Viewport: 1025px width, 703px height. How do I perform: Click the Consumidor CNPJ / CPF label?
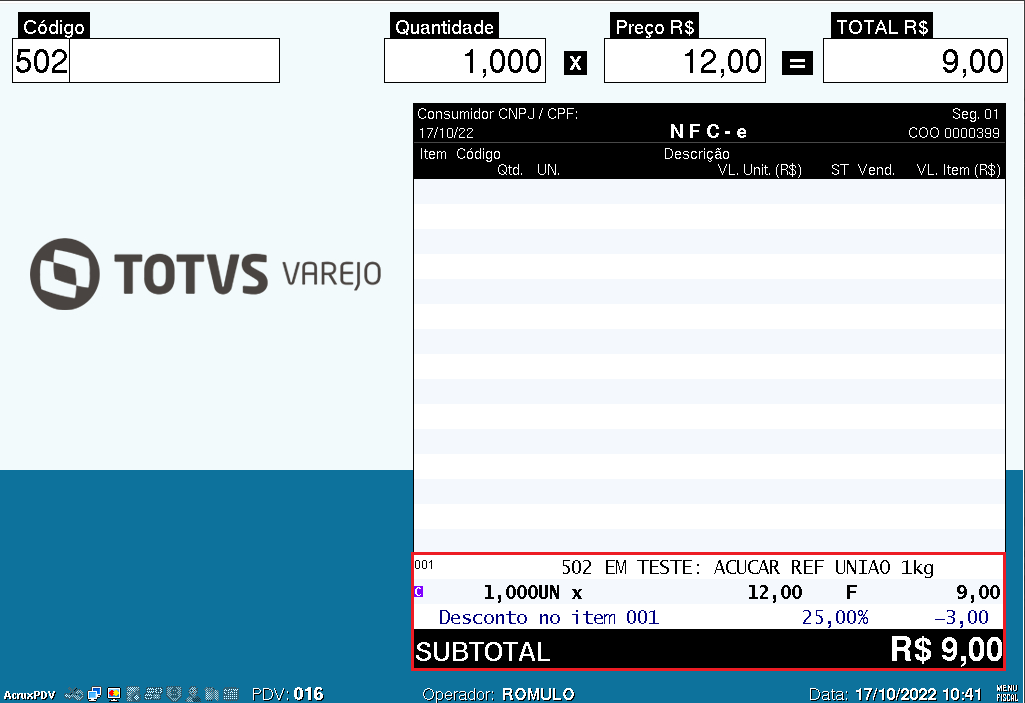(x=497, y=114)
